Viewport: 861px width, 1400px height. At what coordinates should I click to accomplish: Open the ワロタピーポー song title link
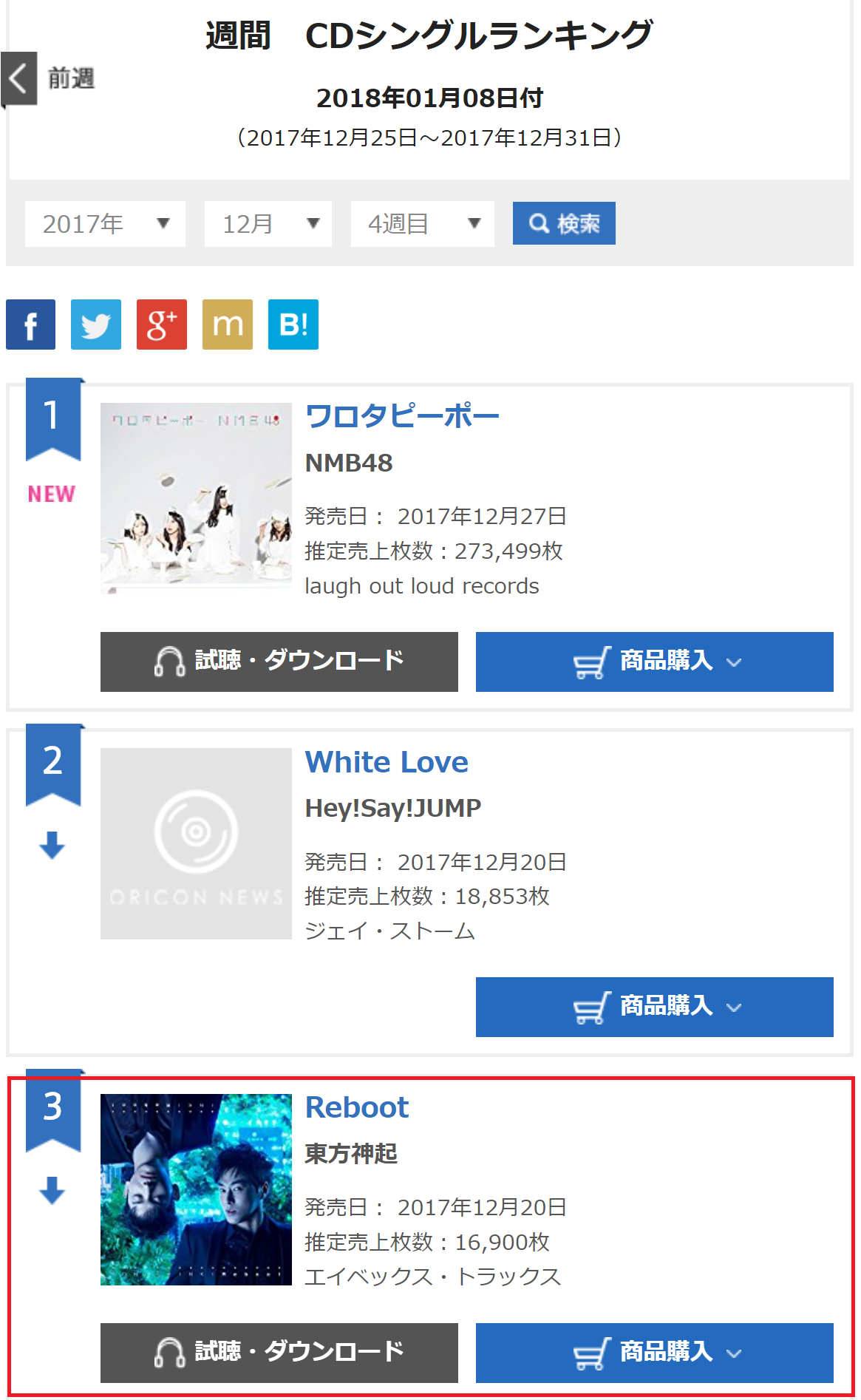(402, 416)
